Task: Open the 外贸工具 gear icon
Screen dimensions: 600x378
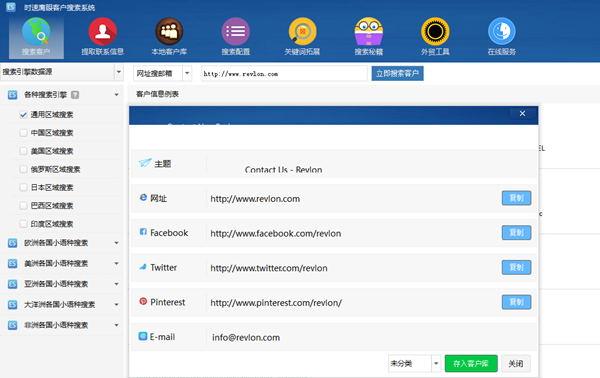Action: [x=435, y=31]
